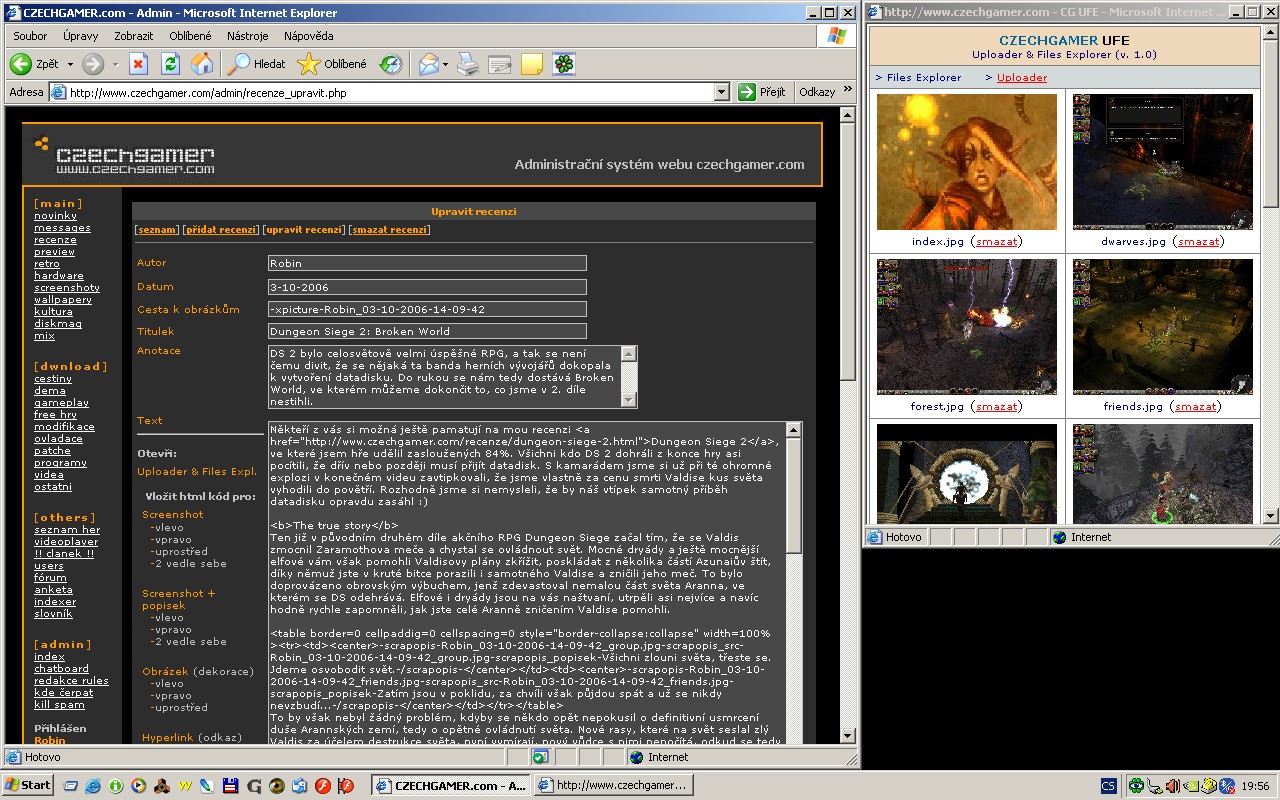The image size is (1280, 800).
Task: Click the friends.jpg thumbnail in UFE
Action: [1163, 327]
